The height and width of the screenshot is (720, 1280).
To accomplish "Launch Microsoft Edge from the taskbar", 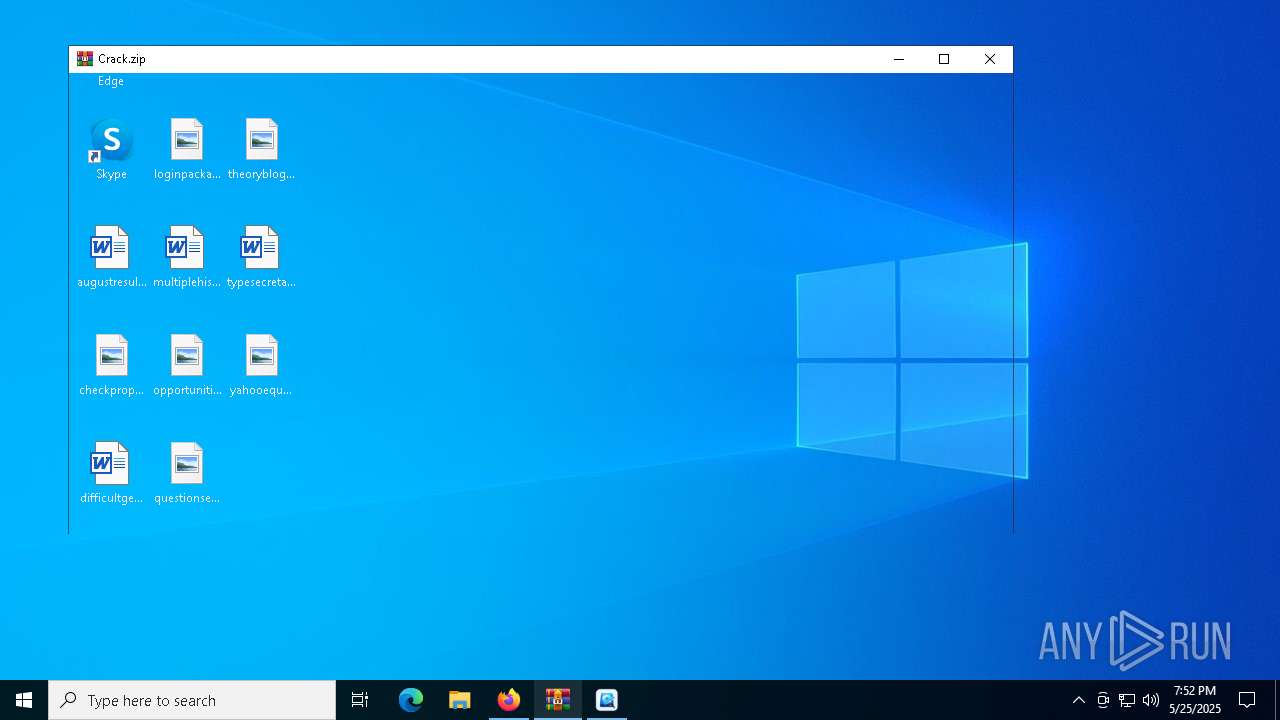I will pos(411,700).
